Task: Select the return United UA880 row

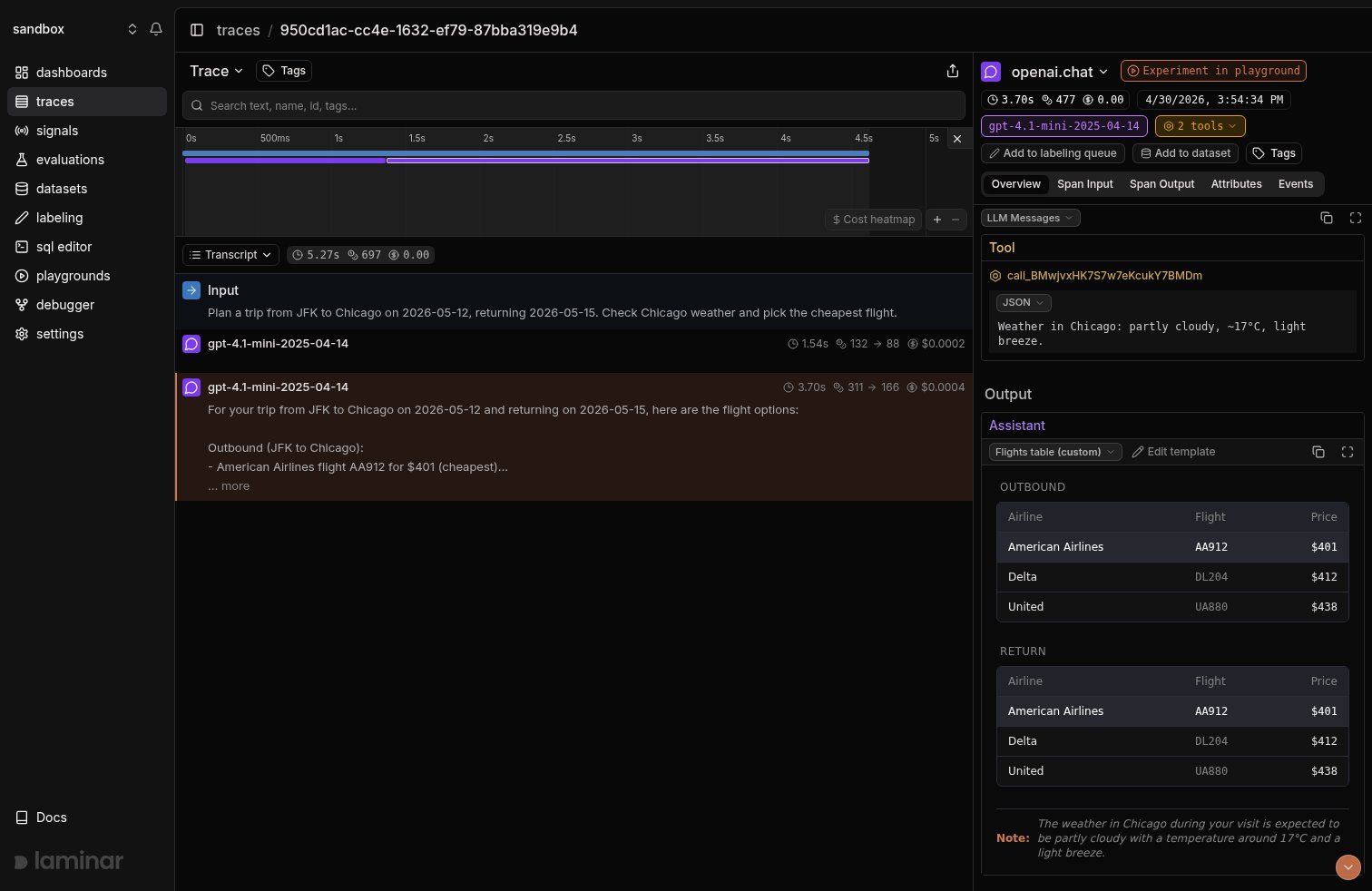Action: tap(1172, 771)
